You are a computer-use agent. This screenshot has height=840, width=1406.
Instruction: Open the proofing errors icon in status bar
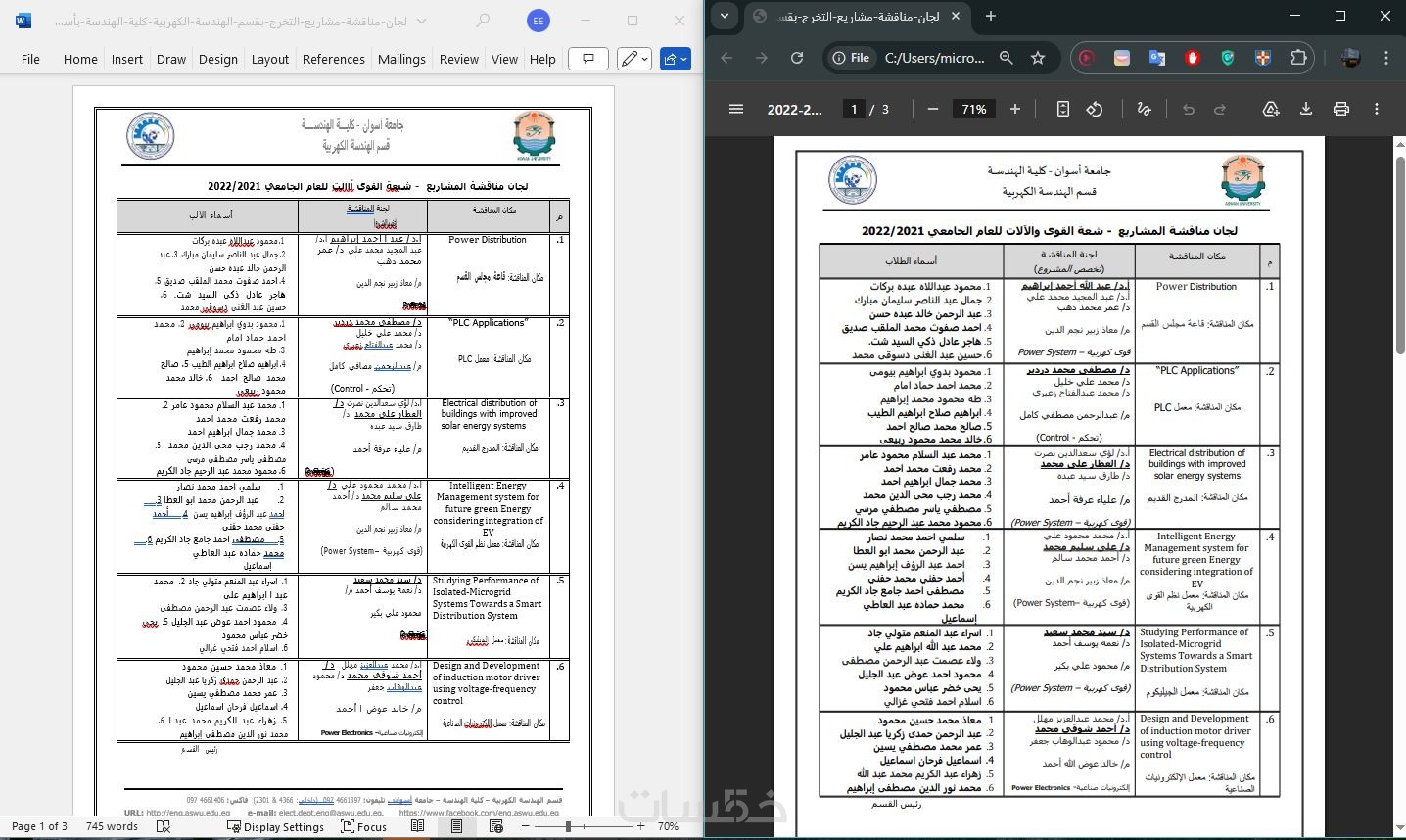tap(164, 826)
